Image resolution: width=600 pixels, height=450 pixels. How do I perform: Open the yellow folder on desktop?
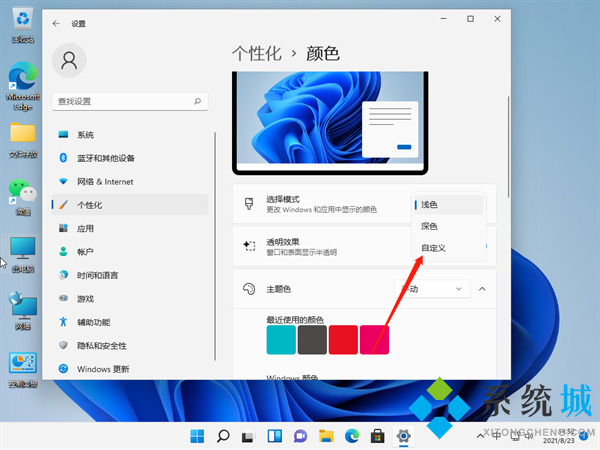click(23, 140)
